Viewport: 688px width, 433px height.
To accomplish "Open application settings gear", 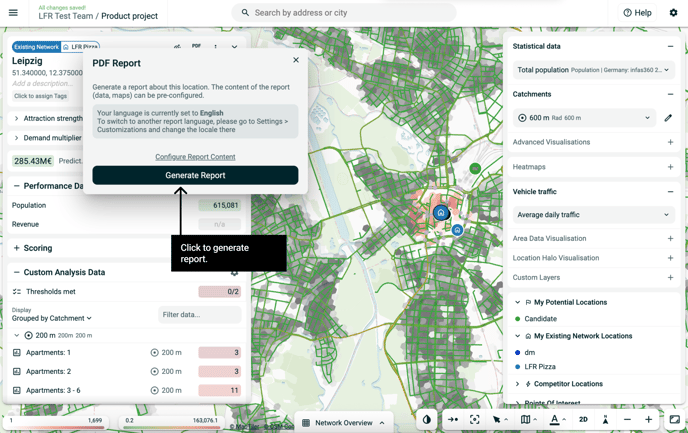I will click(673, 13).
